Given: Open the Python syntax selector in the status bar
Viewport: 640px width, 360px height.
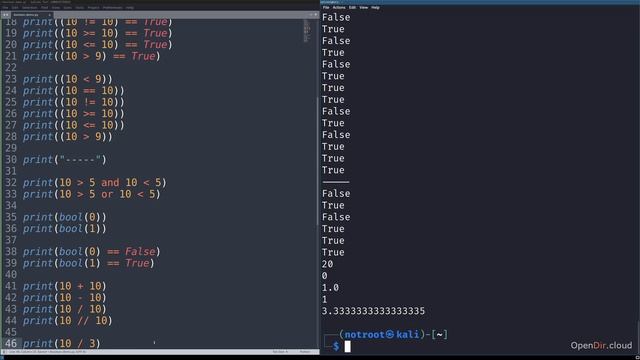Looking at the screenshot, I should 305,351.
